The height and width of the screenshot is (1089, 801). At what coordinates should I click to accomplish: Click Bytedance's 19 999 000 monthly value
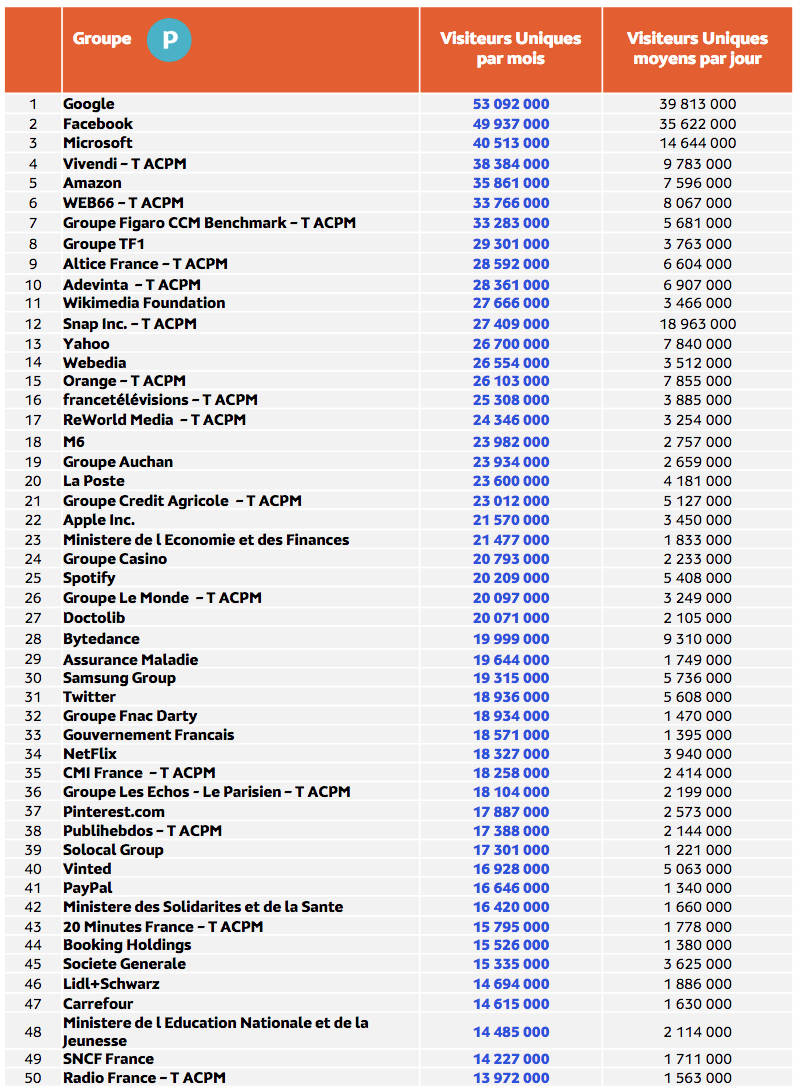[509, 638]
